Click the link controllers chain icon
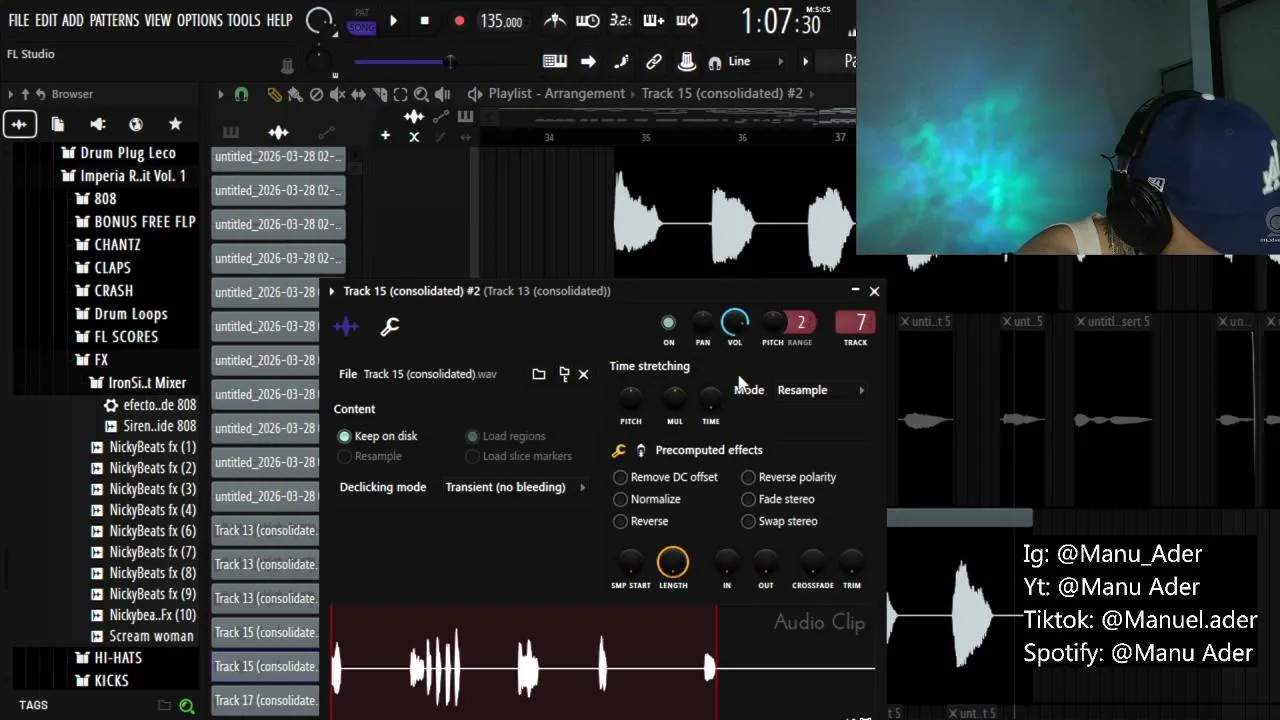The image size is (1280, 720). (x=654, y=61)
